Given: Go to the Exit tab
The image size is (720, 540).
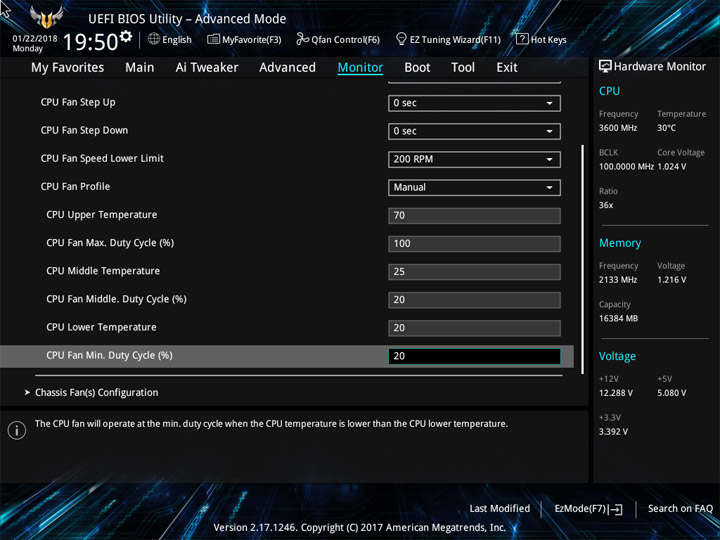Looking at the screenshot, I should (506, 68).
